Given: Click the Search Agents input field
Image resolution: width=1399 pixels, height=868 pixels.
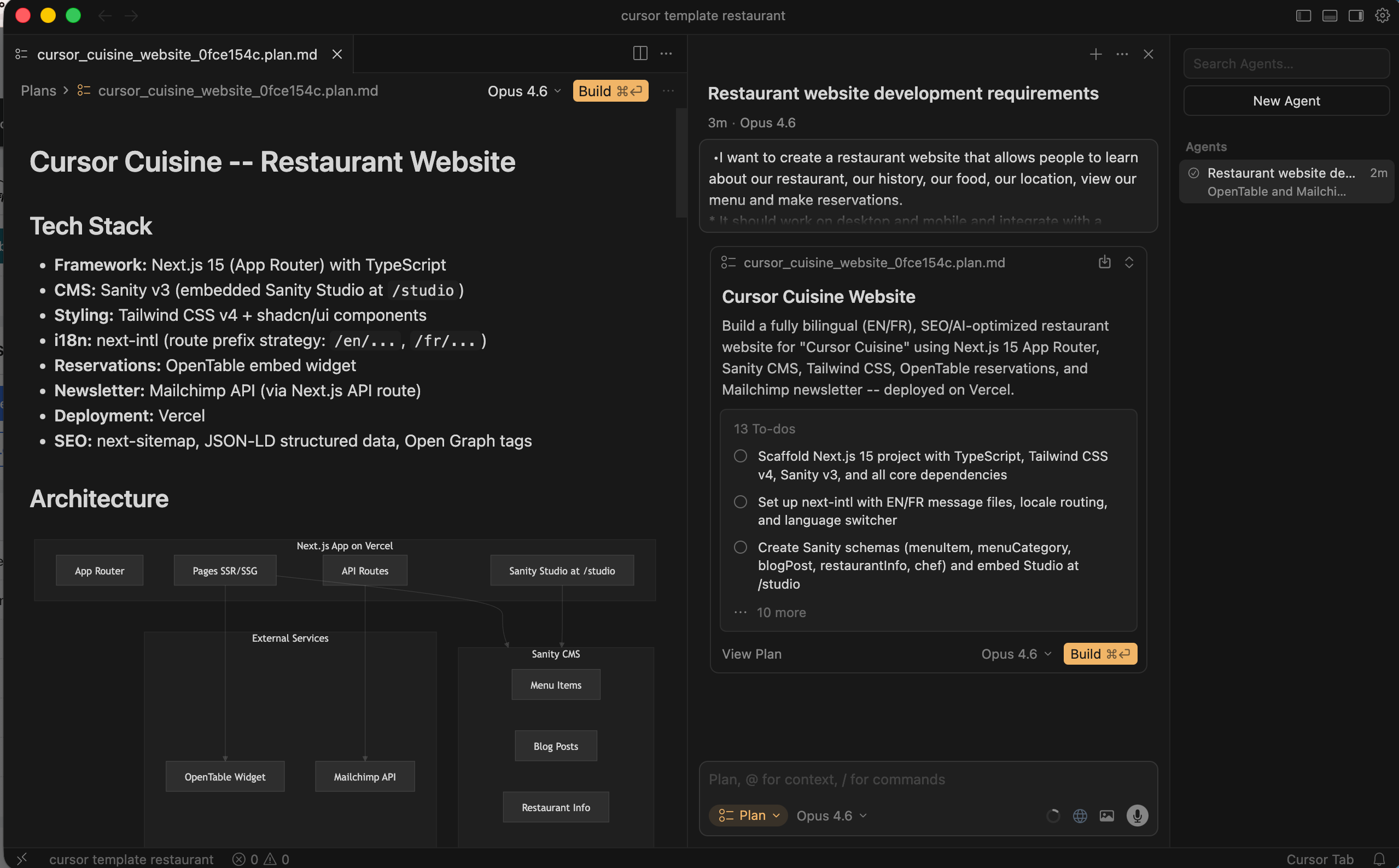Looking at the screenshot, I should pos(1286,64).
